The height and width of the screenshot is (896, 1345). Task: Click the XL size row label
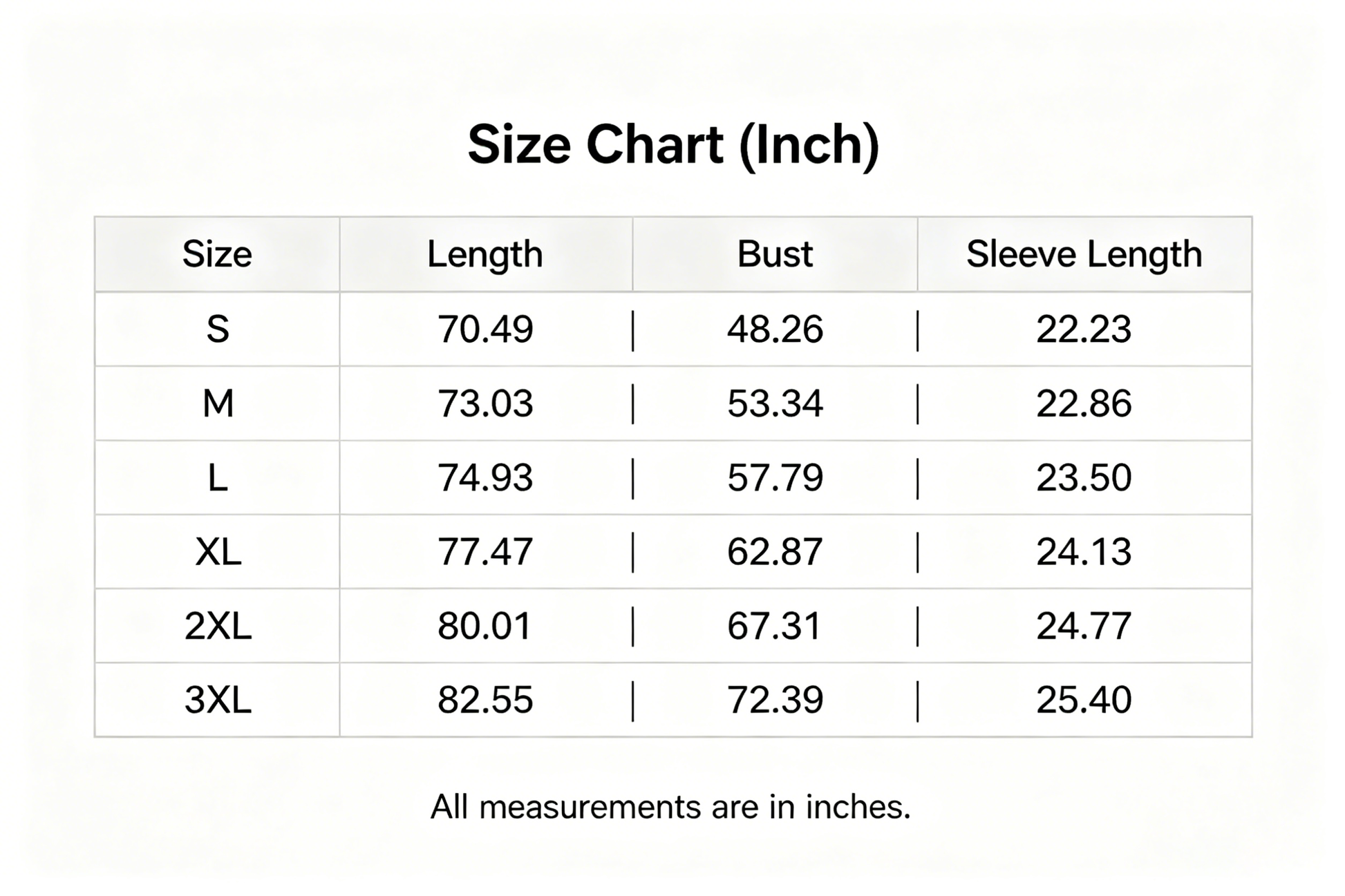click(218, 552)
